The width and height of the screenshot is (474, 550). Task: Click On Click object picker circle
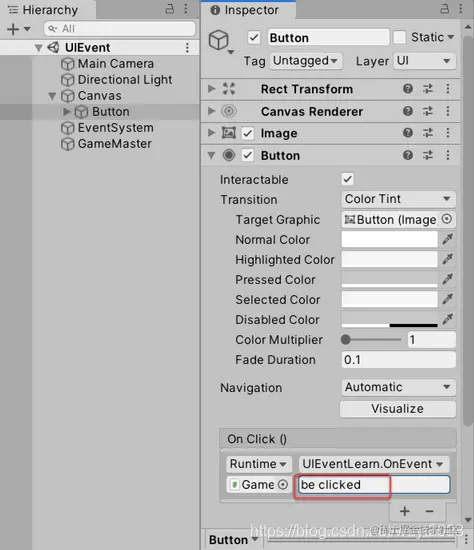click(x=283, y=484)
